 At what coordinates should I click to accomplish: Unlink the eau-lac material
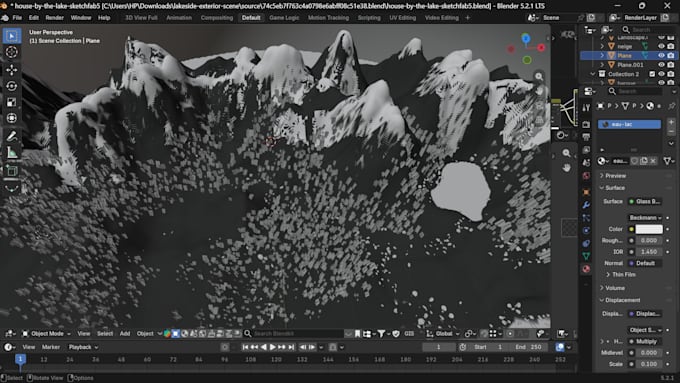tap(653, 161)
